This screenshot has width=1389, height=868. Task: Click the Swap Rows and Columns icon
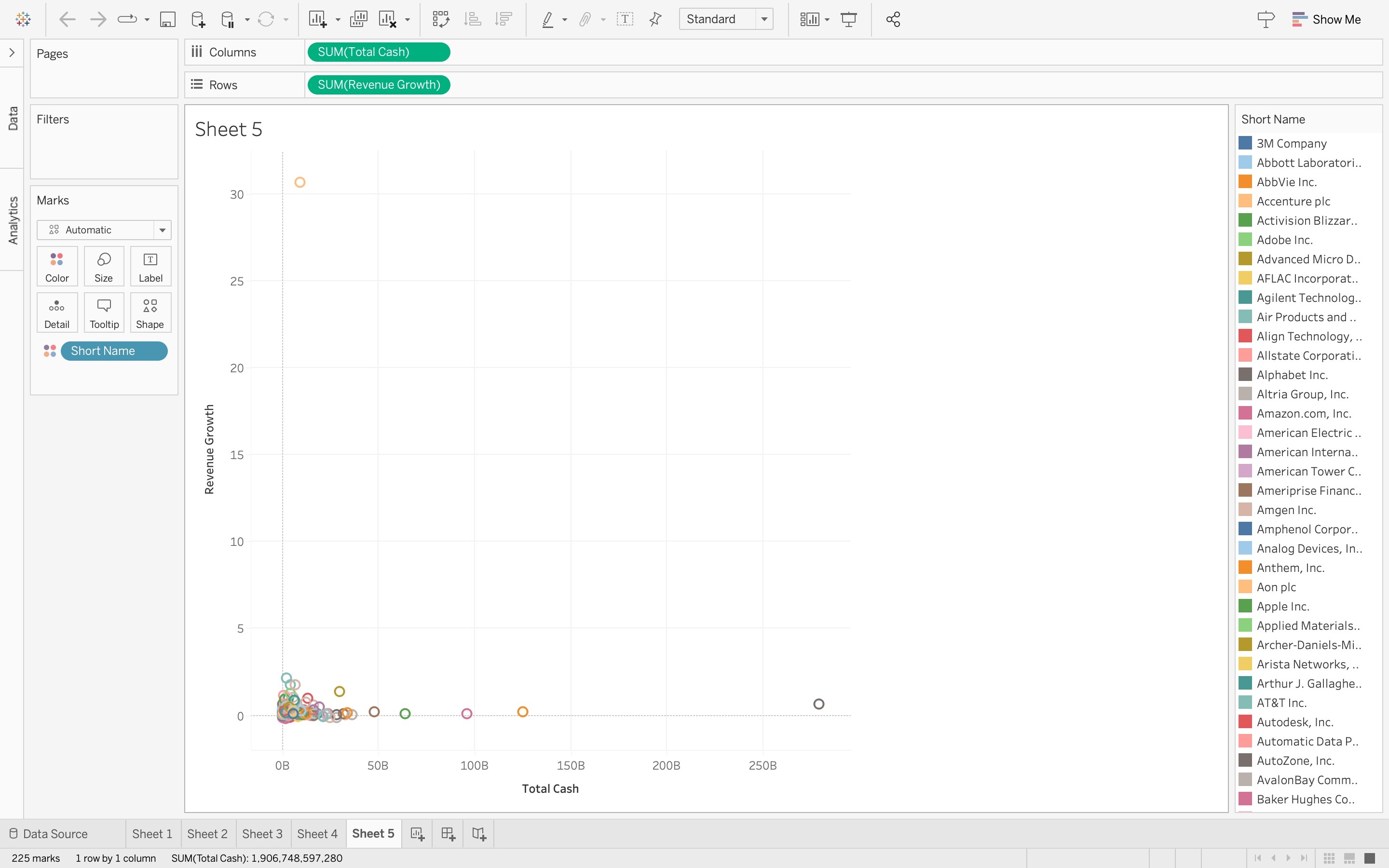[440, 19]
